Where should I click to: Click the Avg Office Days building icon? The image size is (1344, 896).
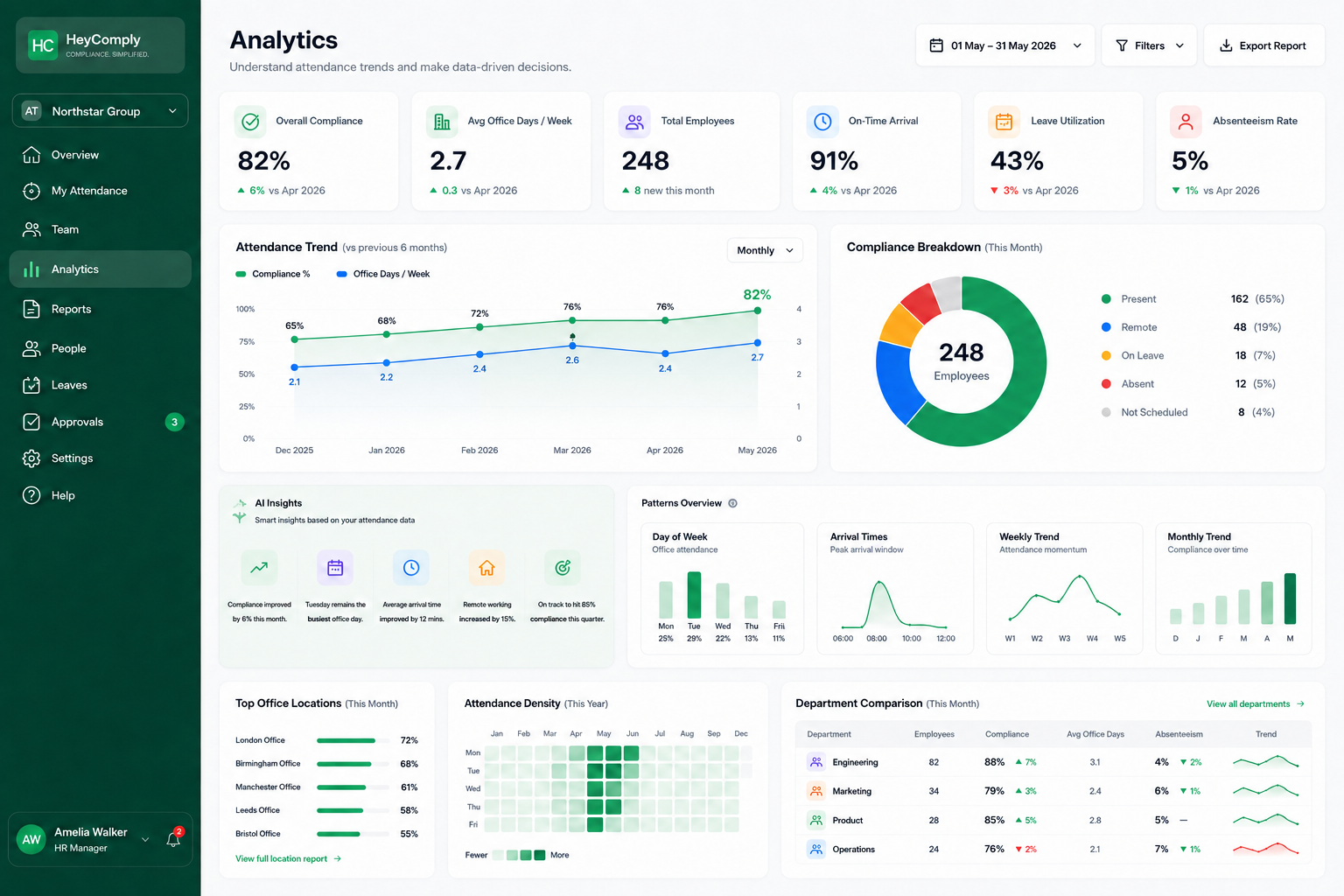(442, 122)
